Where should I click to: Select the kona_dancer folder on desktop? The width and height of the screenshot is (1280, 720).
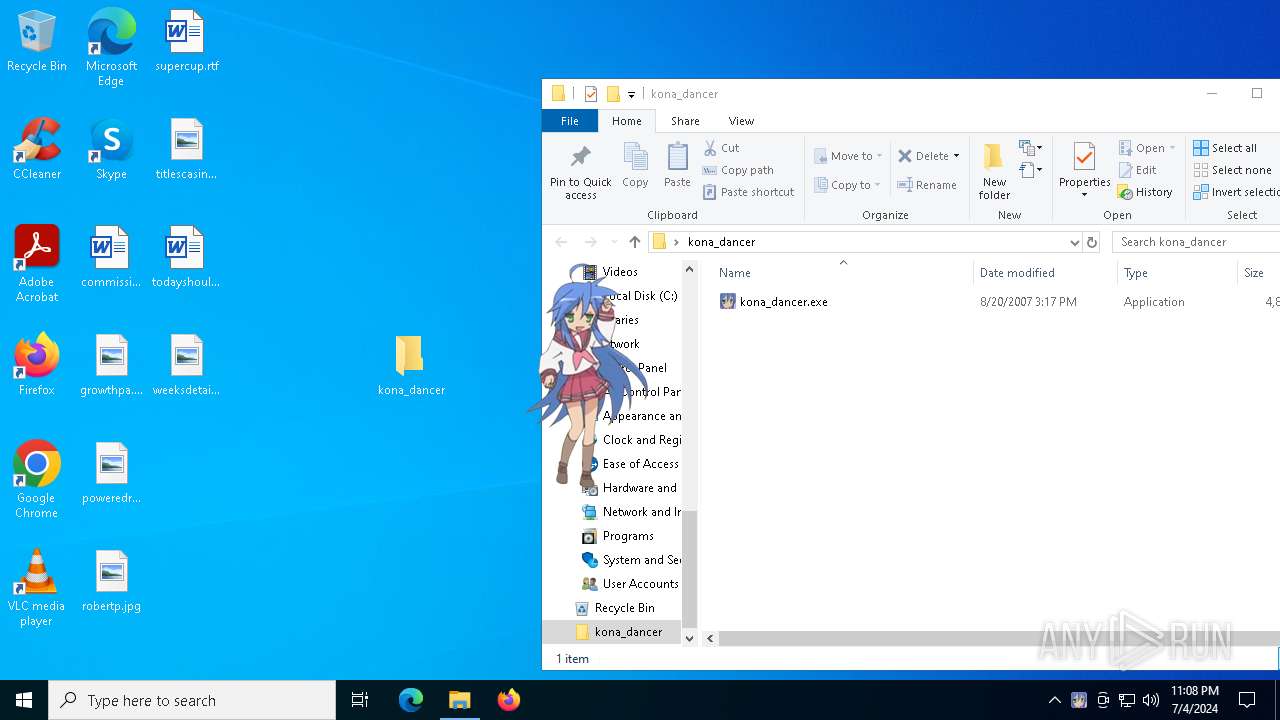(411, 366)
